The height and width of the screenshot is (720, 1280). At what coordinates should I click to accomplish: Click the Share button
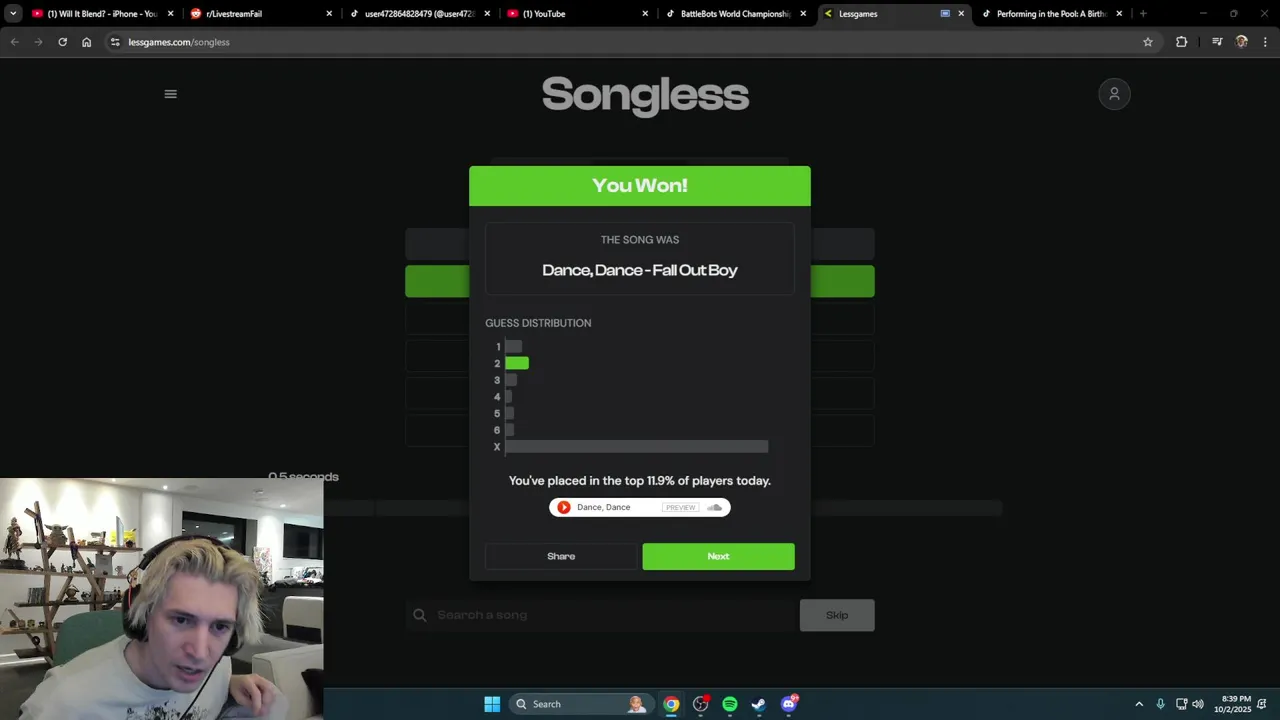point(561,556)
